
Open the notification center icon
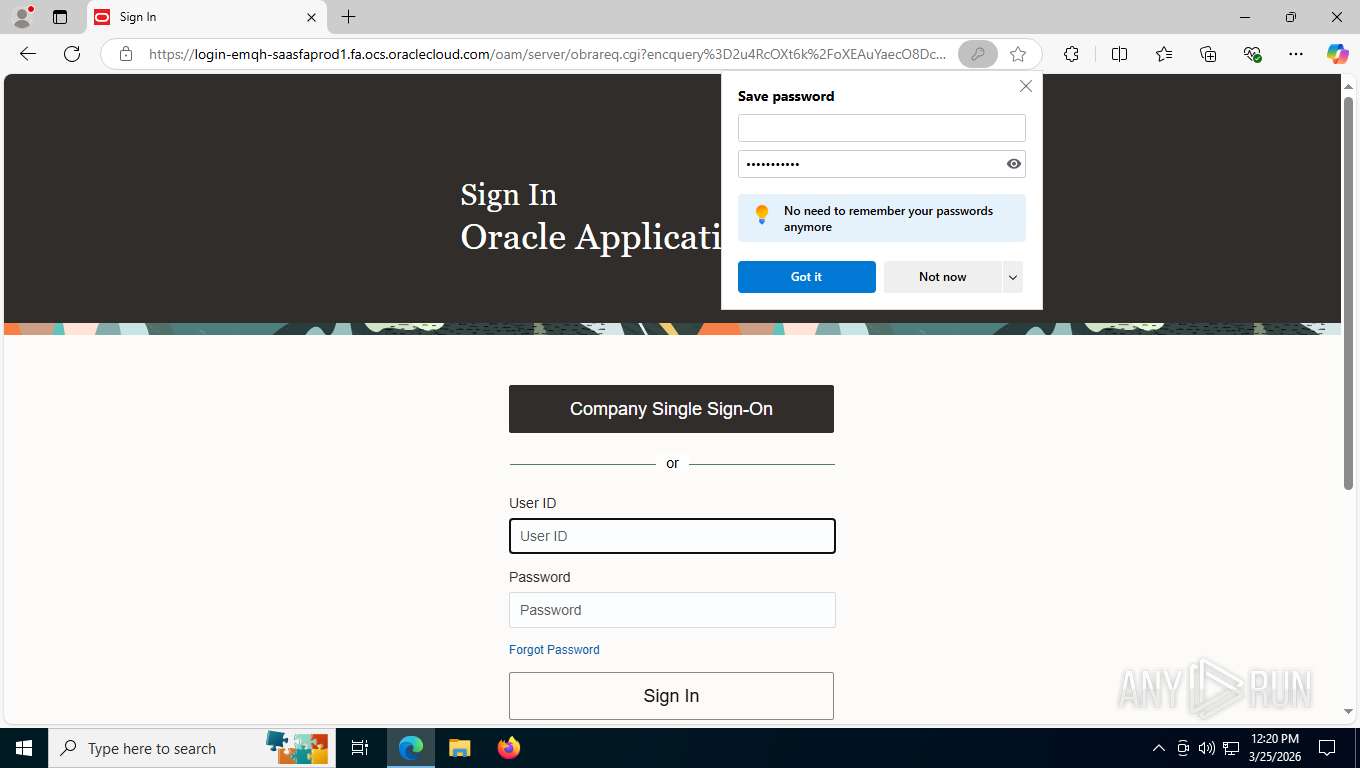coord(1327,748)
